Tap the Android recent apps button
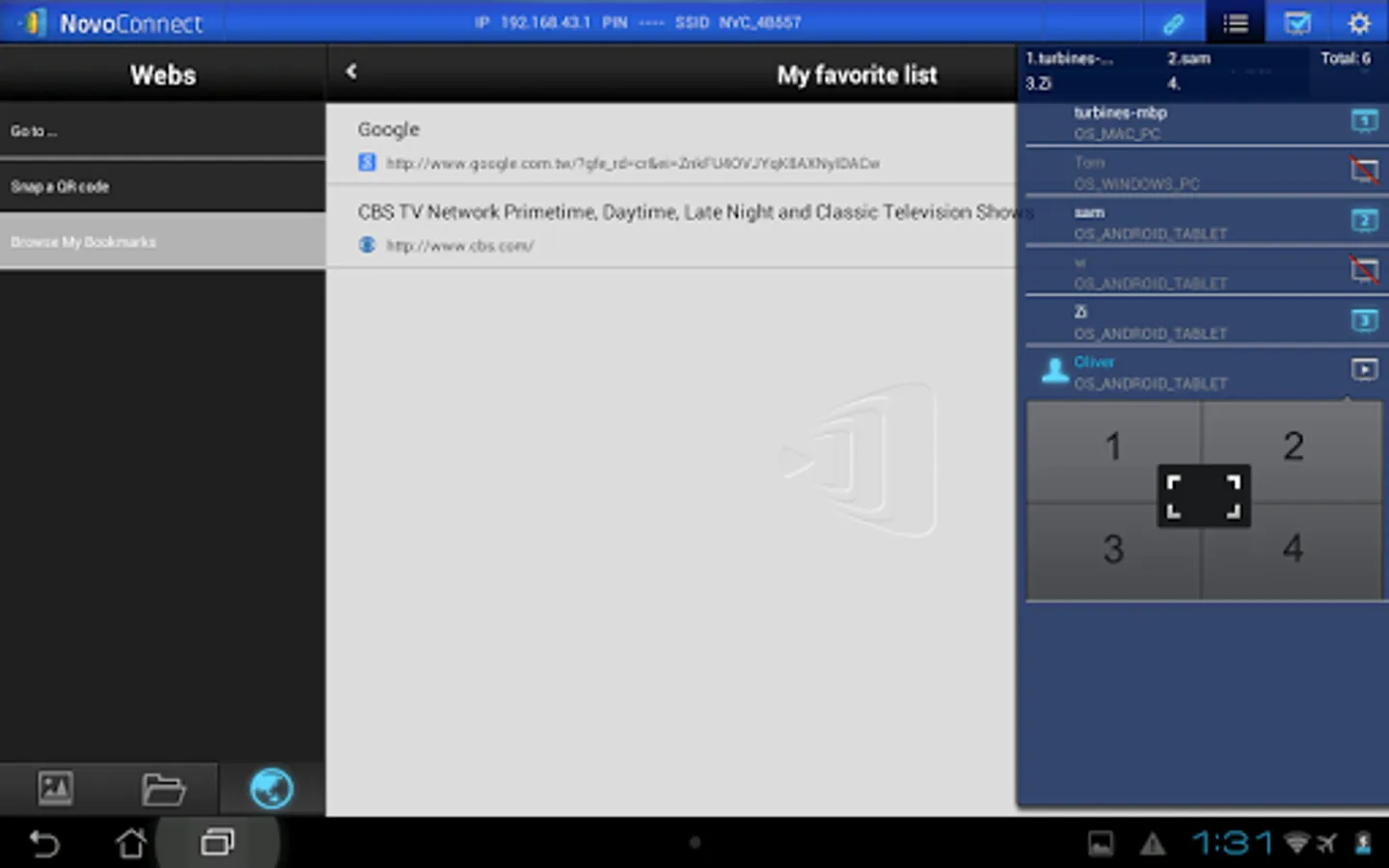Viewport: 1389px width, 868px height. pos(217,844)
